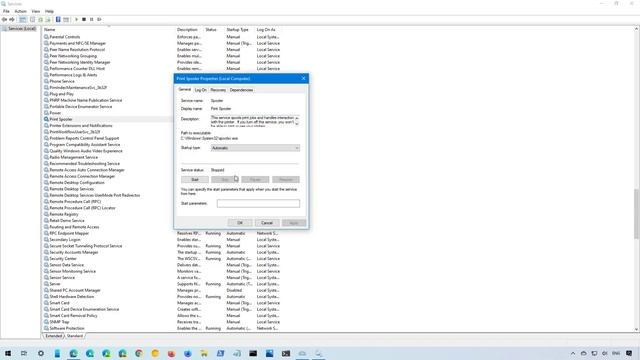This screenshot has height=360, width=640.
Task: Select the Plug and Play service
Action: click(x=62, y=94)
